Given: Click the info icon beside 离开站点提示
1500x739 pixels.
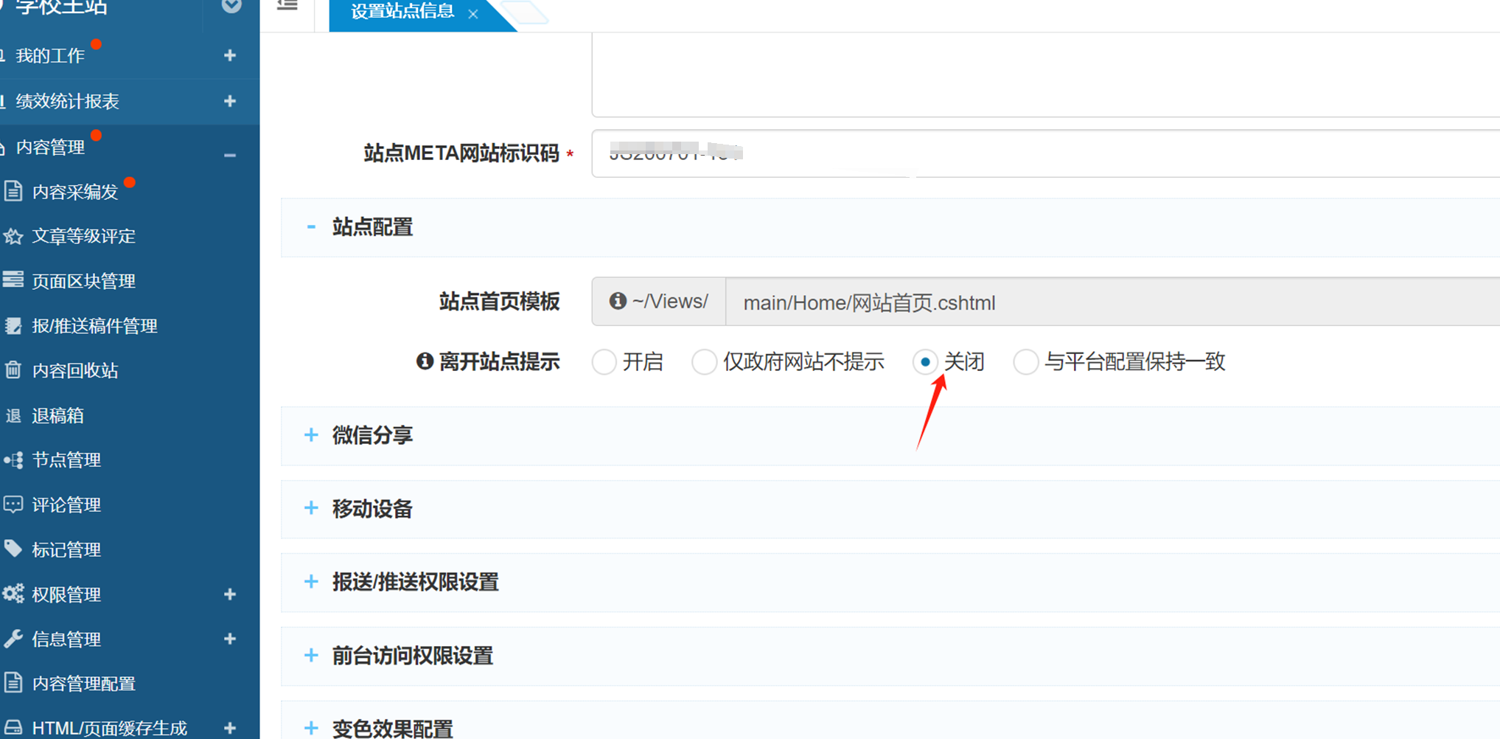Looking at the screenshot, I should click(x=425, y=362).
